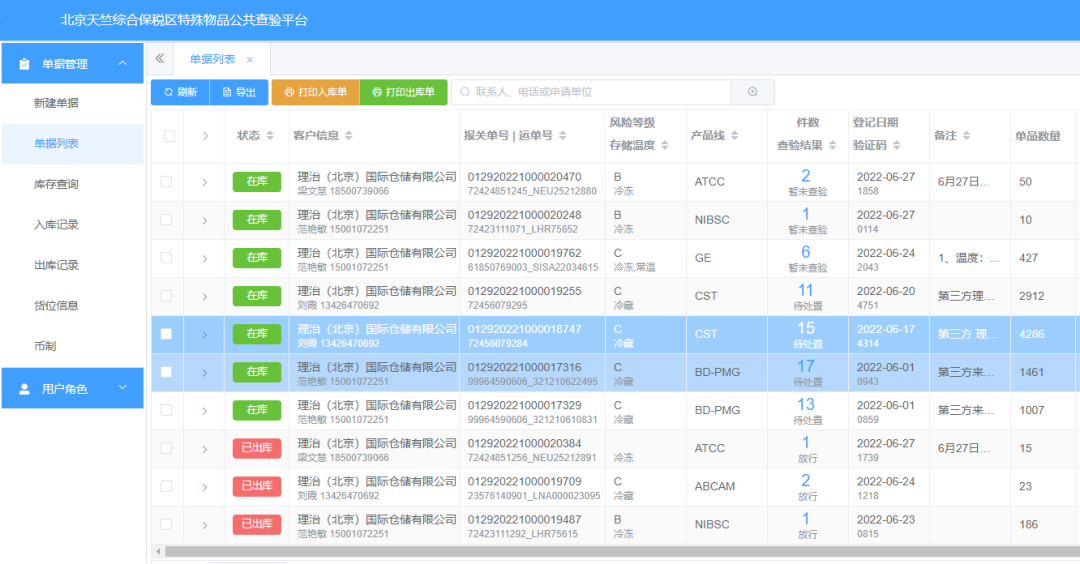This screenshot has height=564, width=1080.
Task: Open 出库记录 menu item
Action: coord(72,265)
